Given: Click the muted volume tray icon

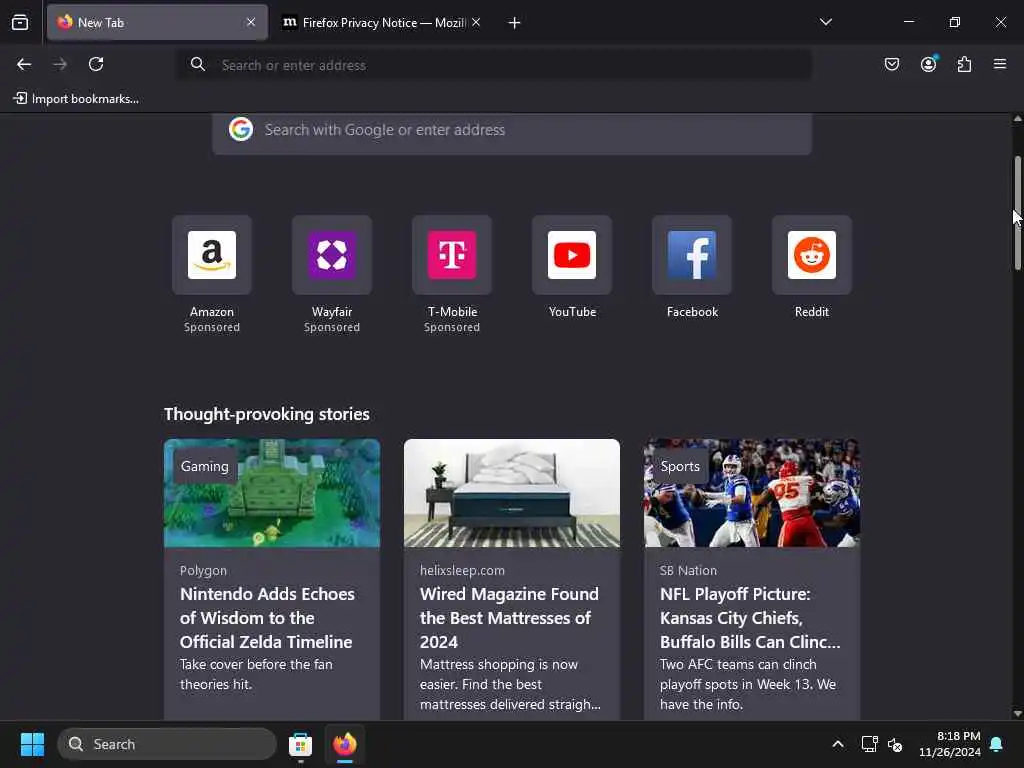Looking at the screenshot, I should (x=895, y=744).
